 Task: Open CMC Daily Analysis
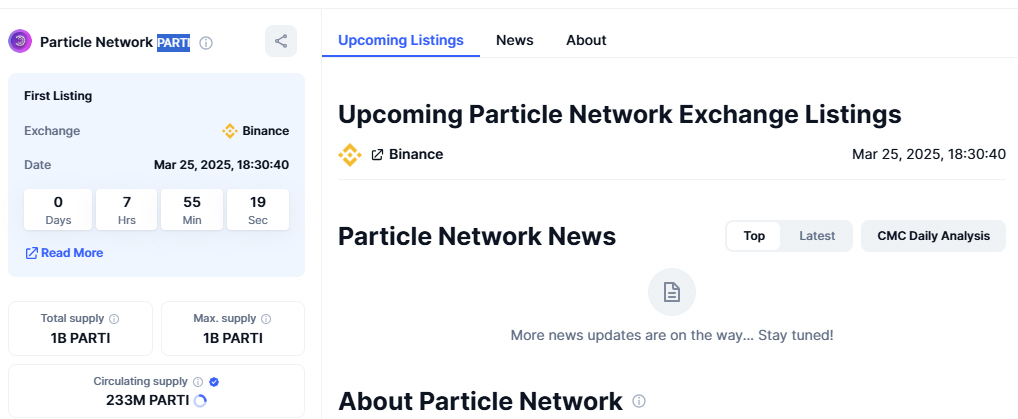[x=934, y=236]
